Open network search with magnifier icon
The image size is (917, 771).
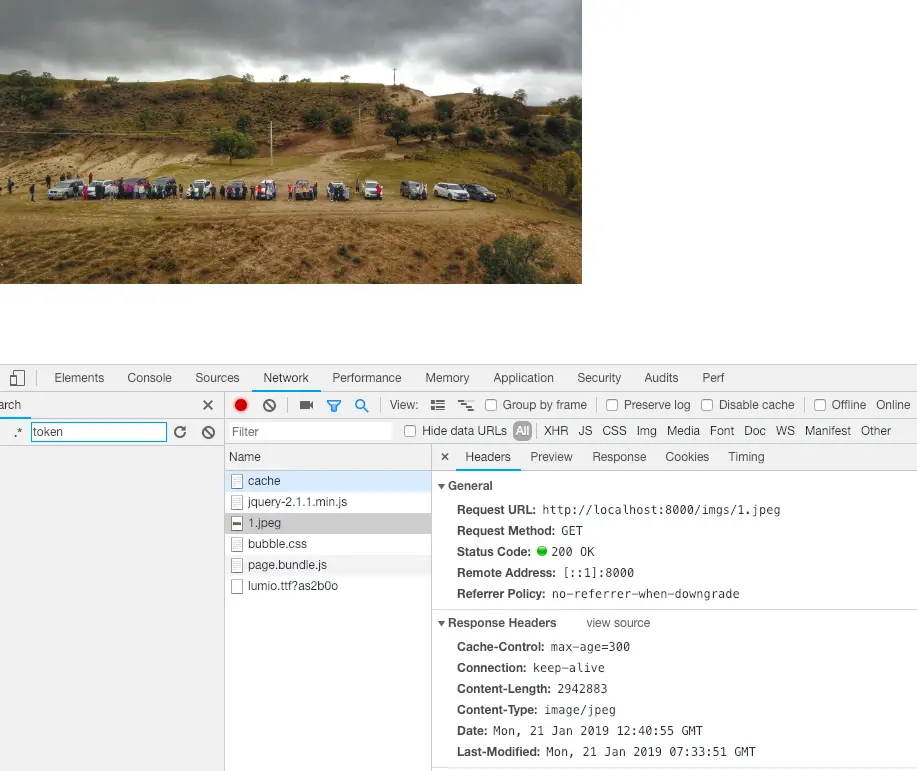[x=361, y=405]
